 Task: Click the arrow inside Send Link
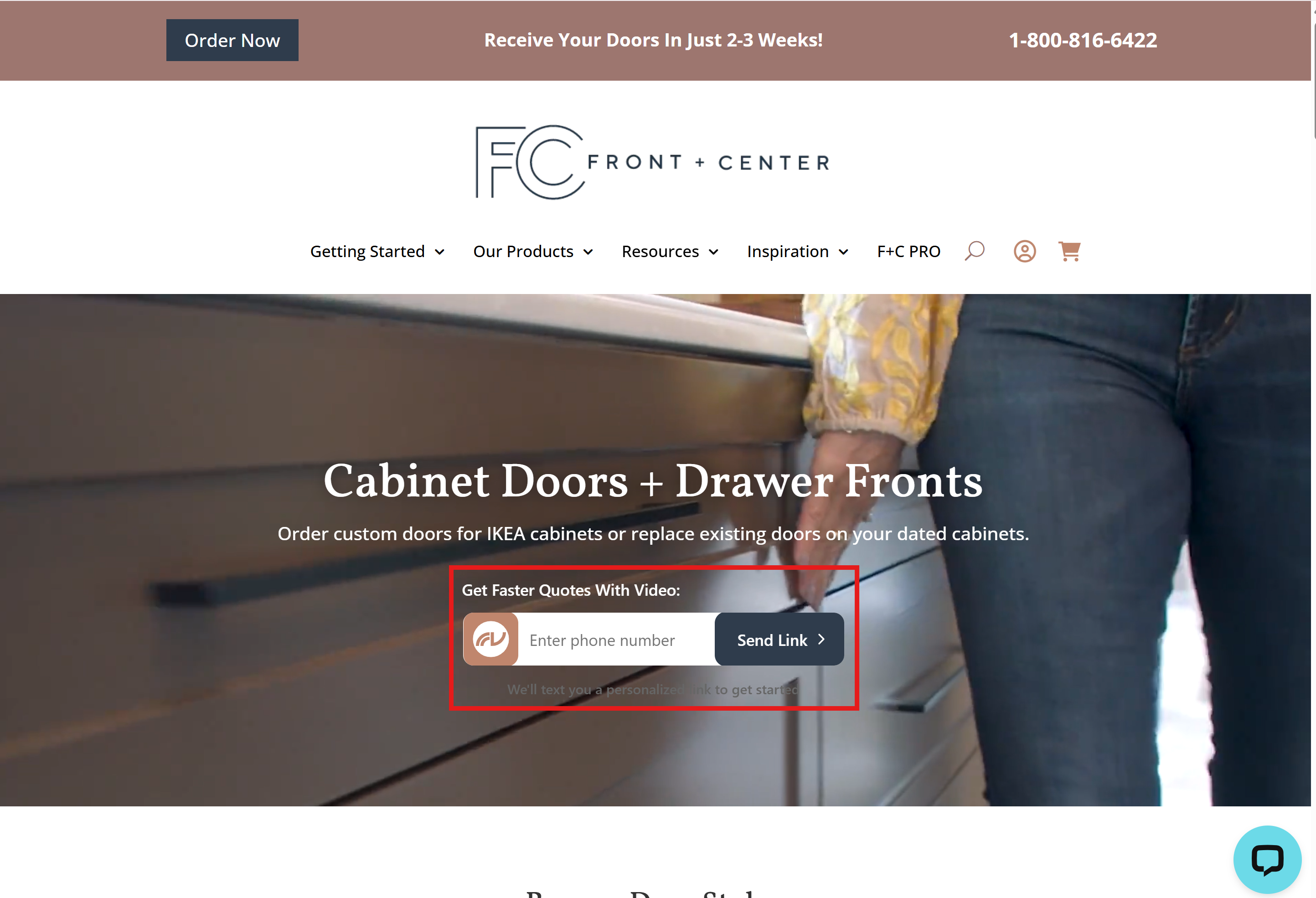(821, 639)
